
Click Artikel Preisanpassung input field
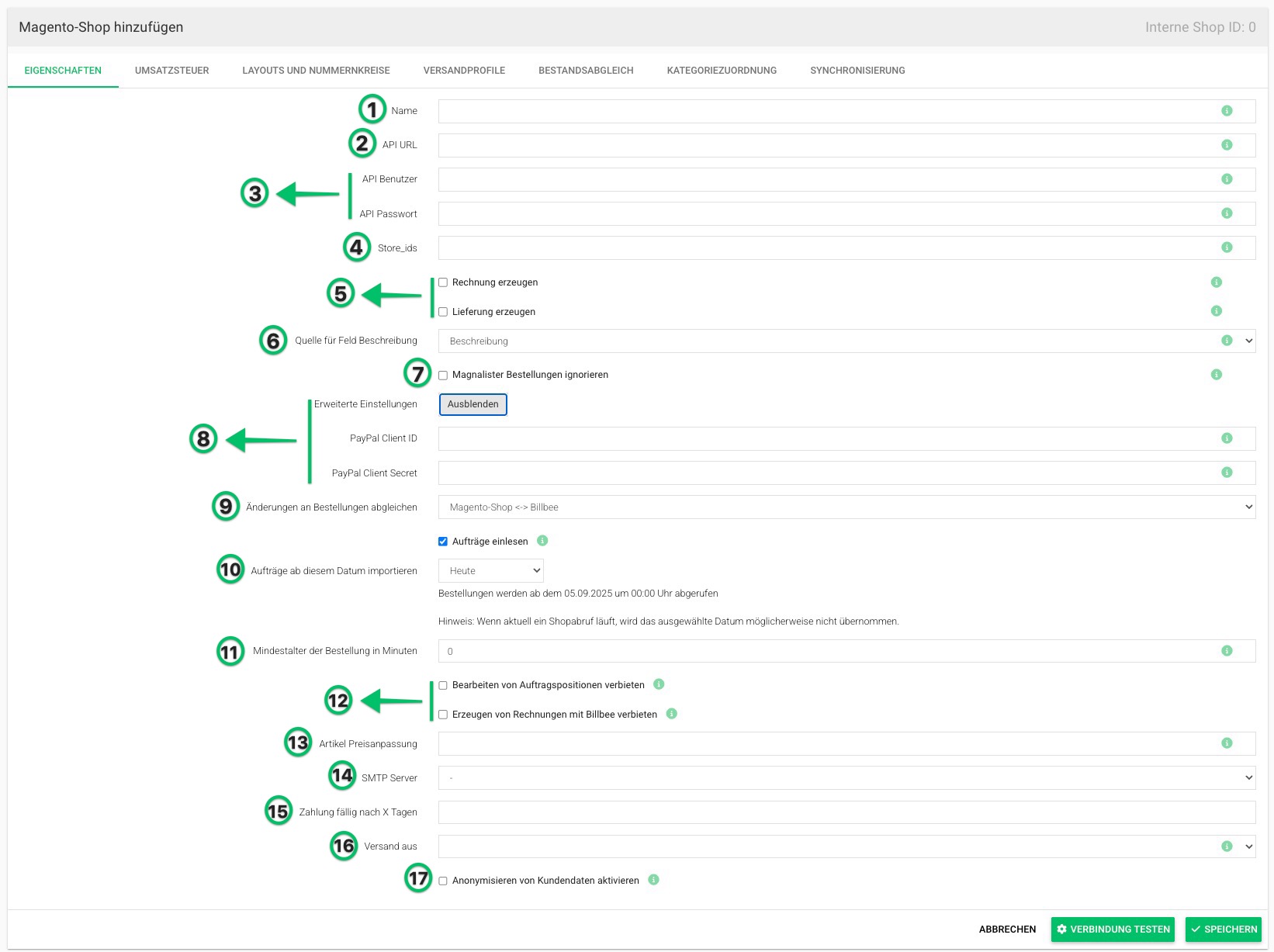click(x=846, y=743)
